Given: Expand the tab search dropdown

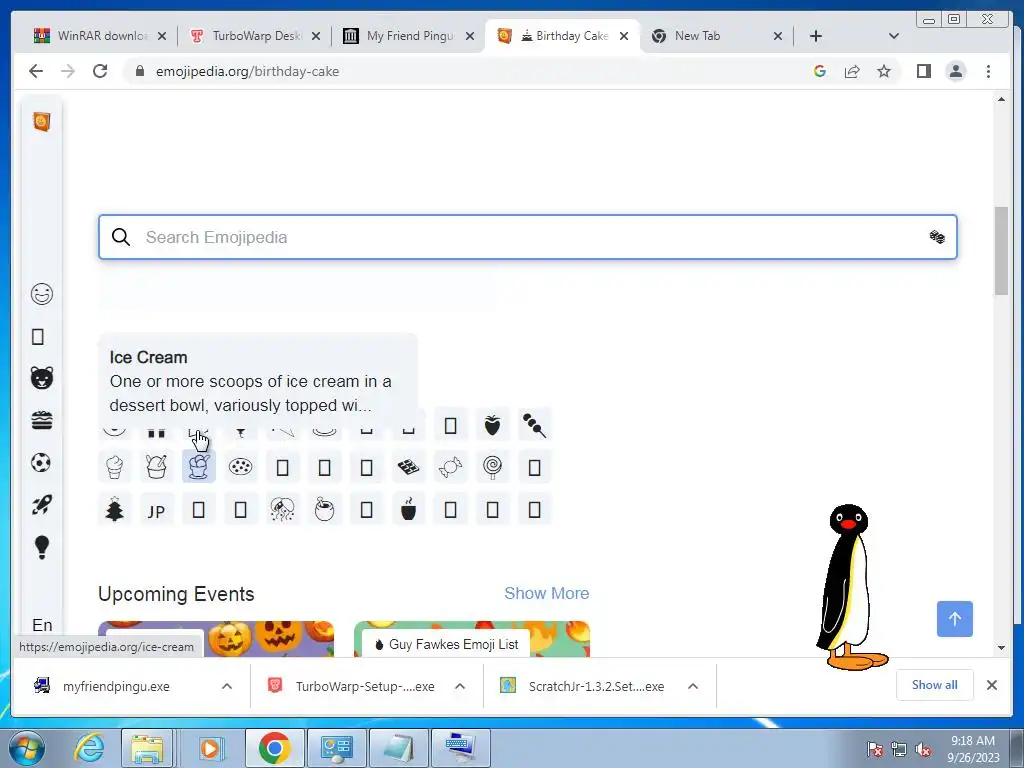Looking at the screenshot, I should coord(894,36).
